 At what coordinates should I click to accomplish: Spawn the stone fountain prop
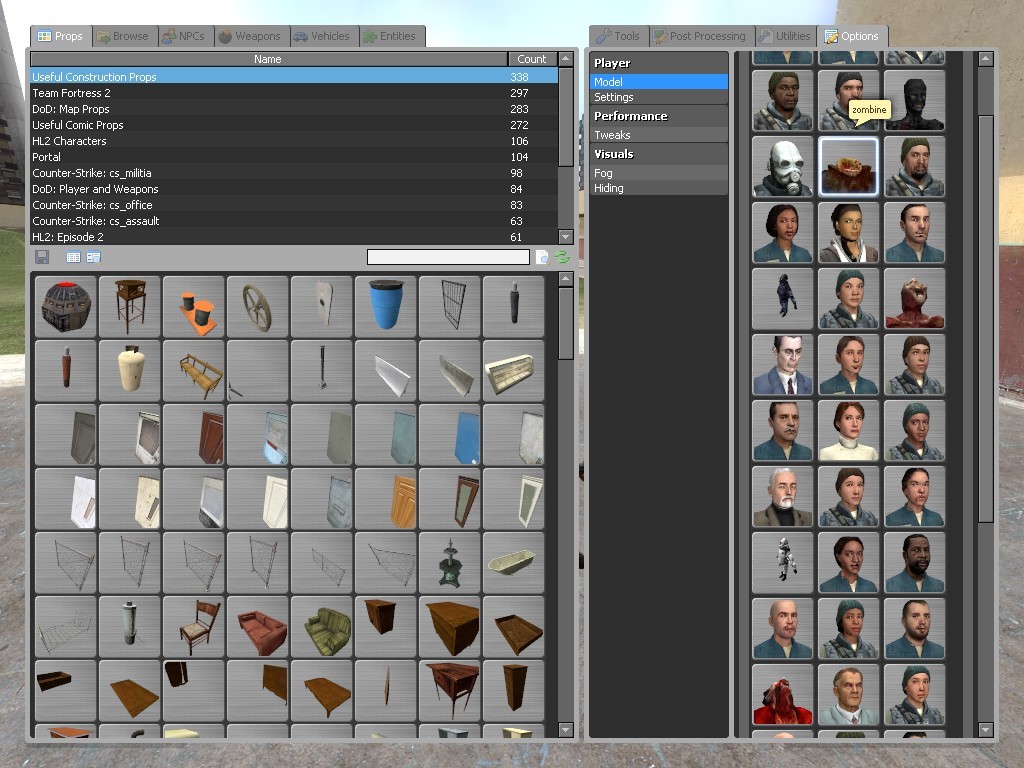449,562
